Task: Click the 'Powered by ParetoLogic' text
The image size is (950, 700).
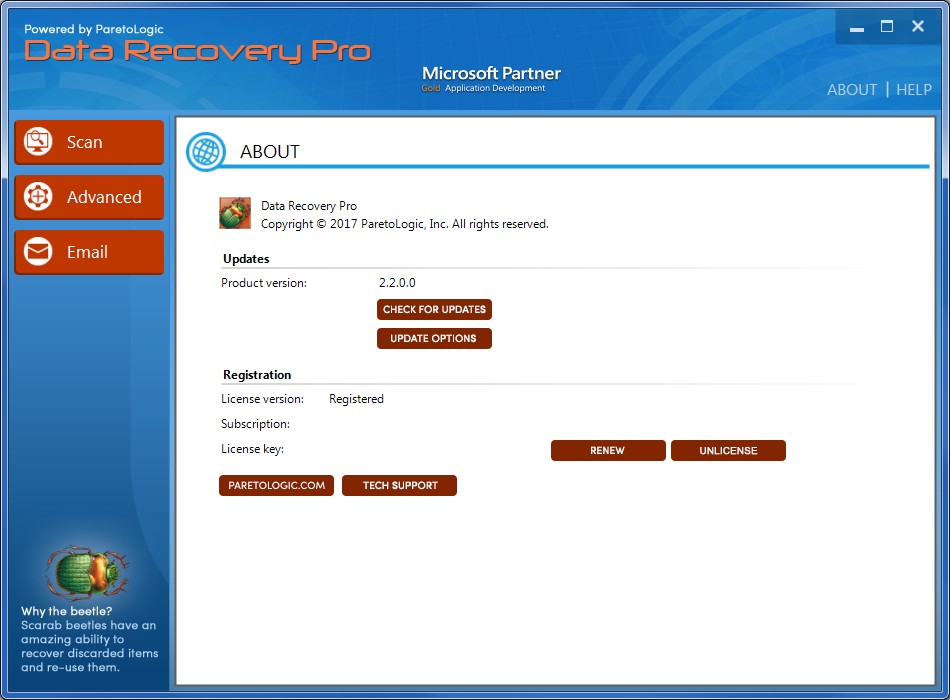Action: tap(94, 29)
